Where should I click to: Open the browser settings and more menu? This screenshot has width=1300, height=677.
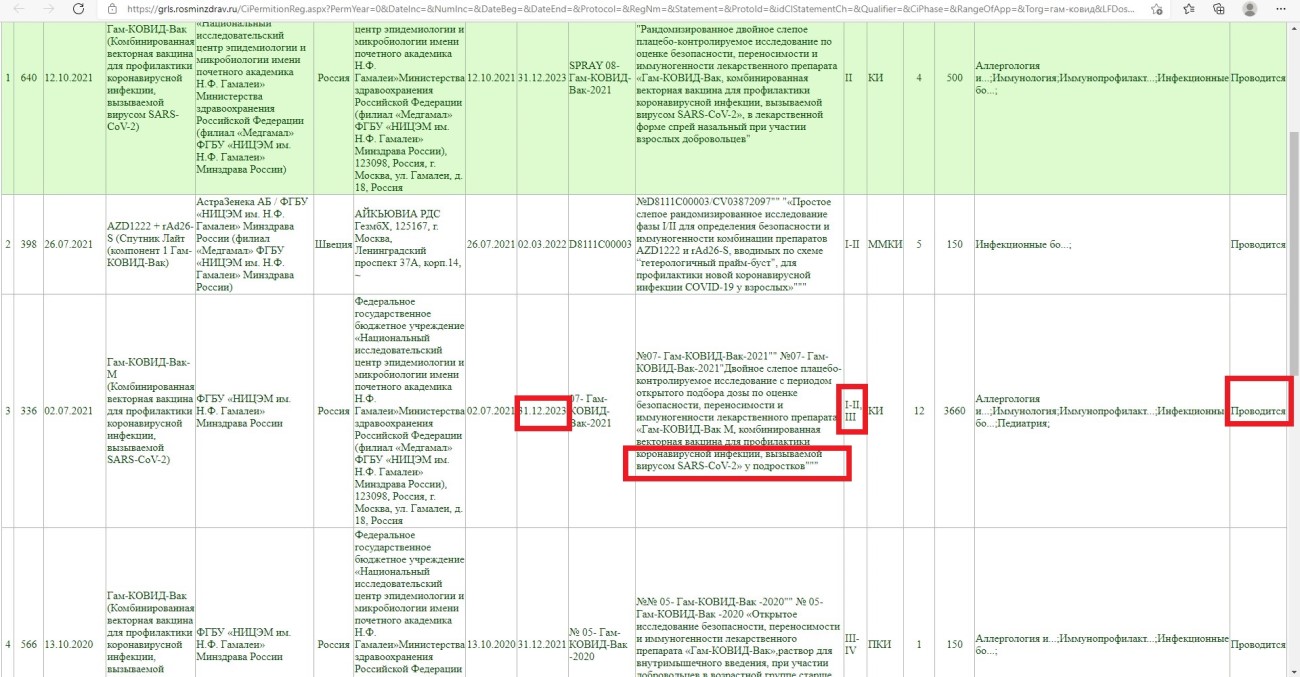tap(1281, 9)
